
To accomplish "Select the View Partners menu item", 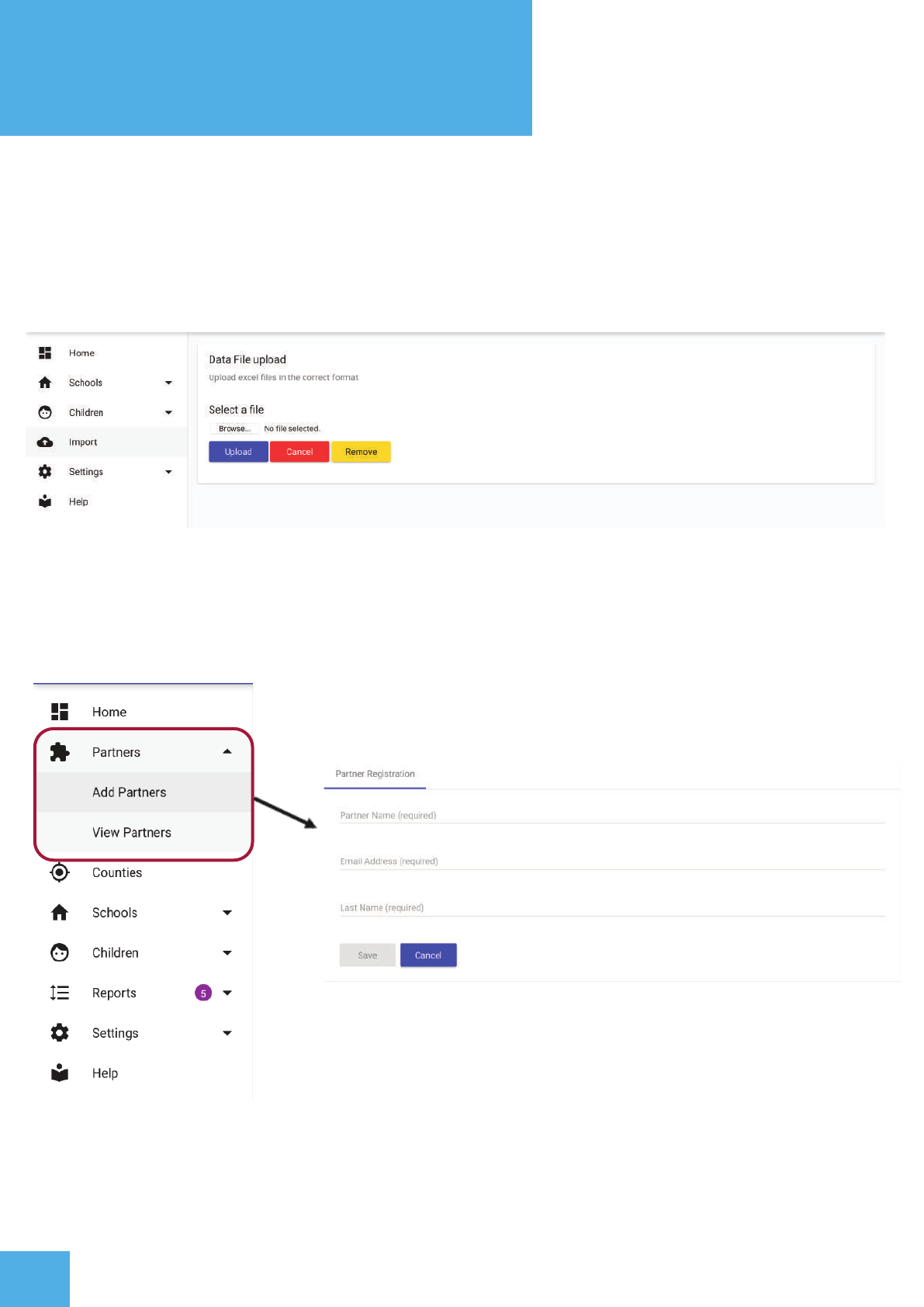I will tap(132, 833).
